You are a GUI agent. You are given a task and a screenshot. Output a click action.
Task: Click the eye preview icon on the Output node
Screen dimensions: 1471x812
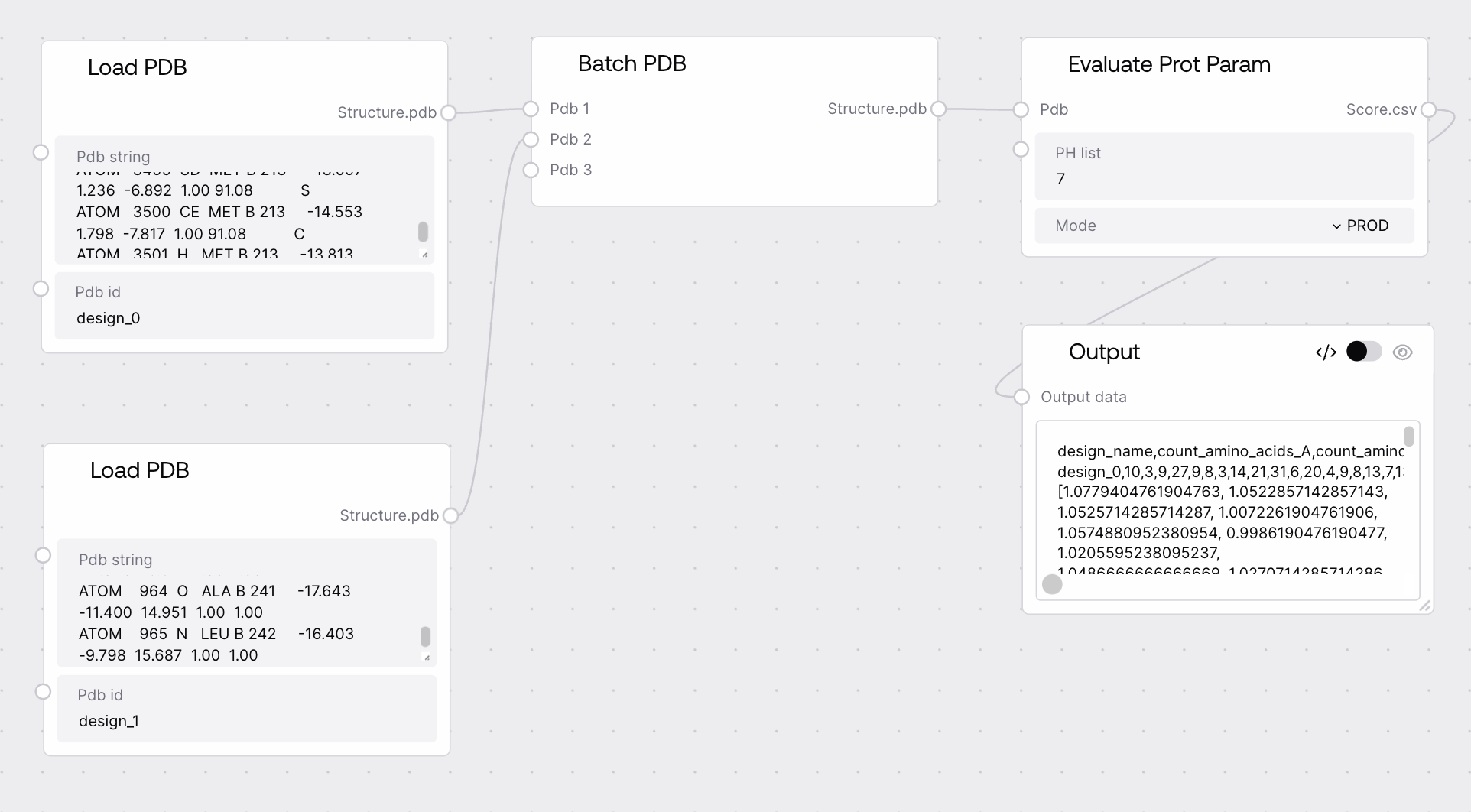1404,352
